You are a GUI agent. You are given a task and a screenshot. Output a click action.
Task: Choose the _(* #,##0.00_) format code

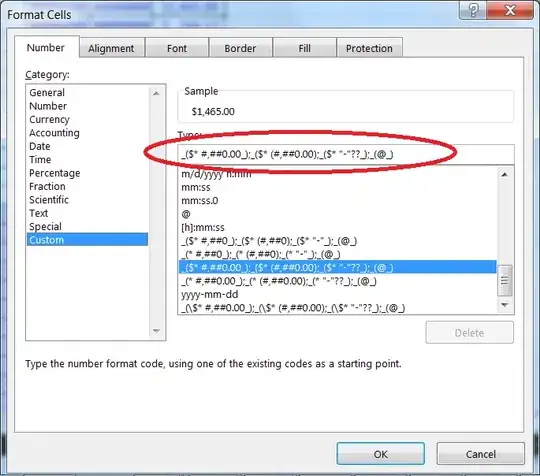coord(338,281)
